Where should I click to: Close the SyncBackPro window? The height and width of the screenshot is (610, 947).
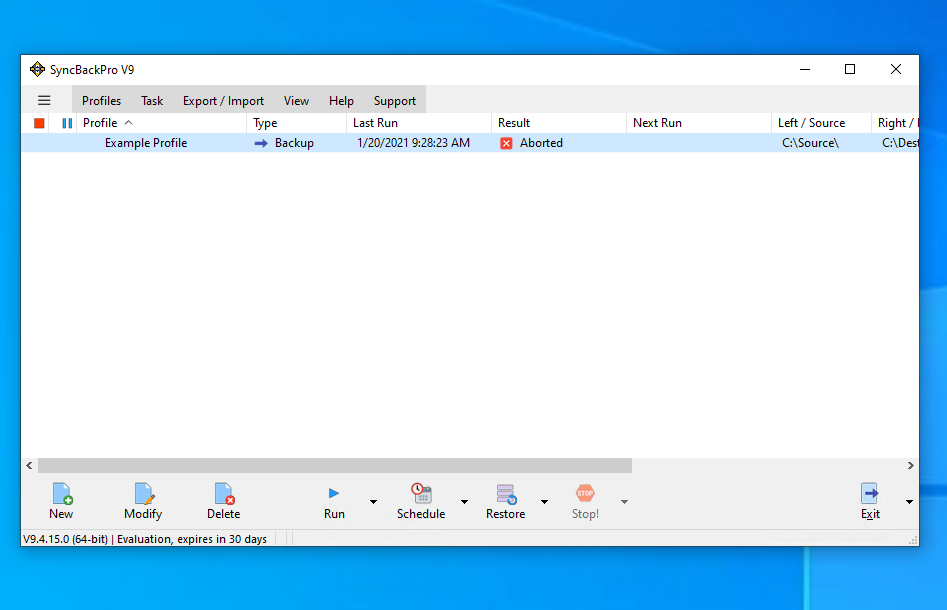pyautogui.click(x=896, y=69)
